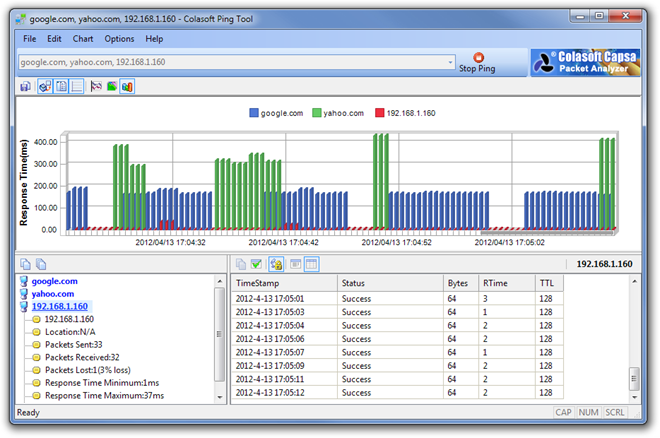Screen dimensions: 660x438
Task: Click Packets Lost:1(3% loss) row
Action: (x=88, y=370)
